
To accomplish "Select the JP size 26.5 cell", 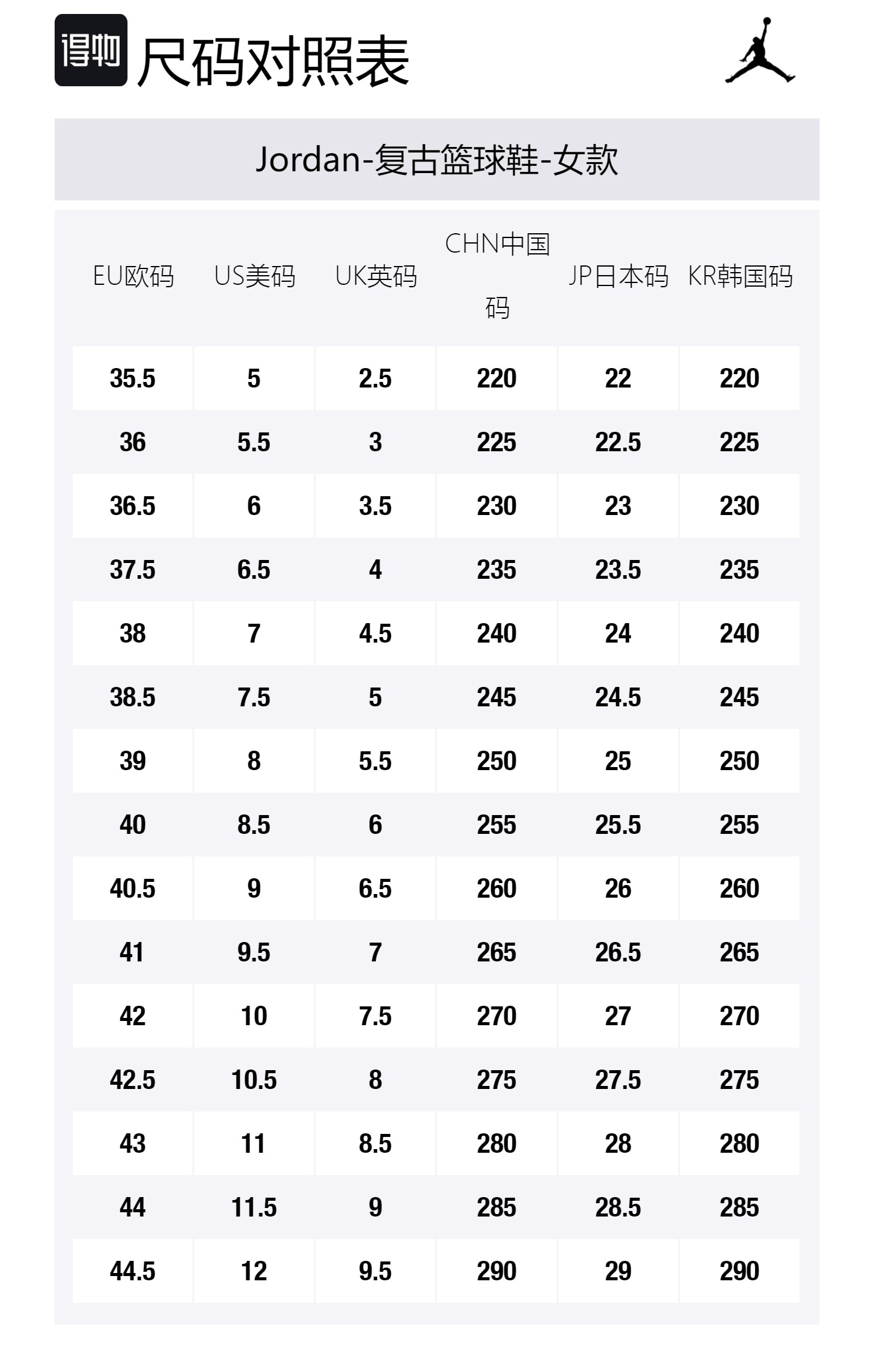I will 618,952.
